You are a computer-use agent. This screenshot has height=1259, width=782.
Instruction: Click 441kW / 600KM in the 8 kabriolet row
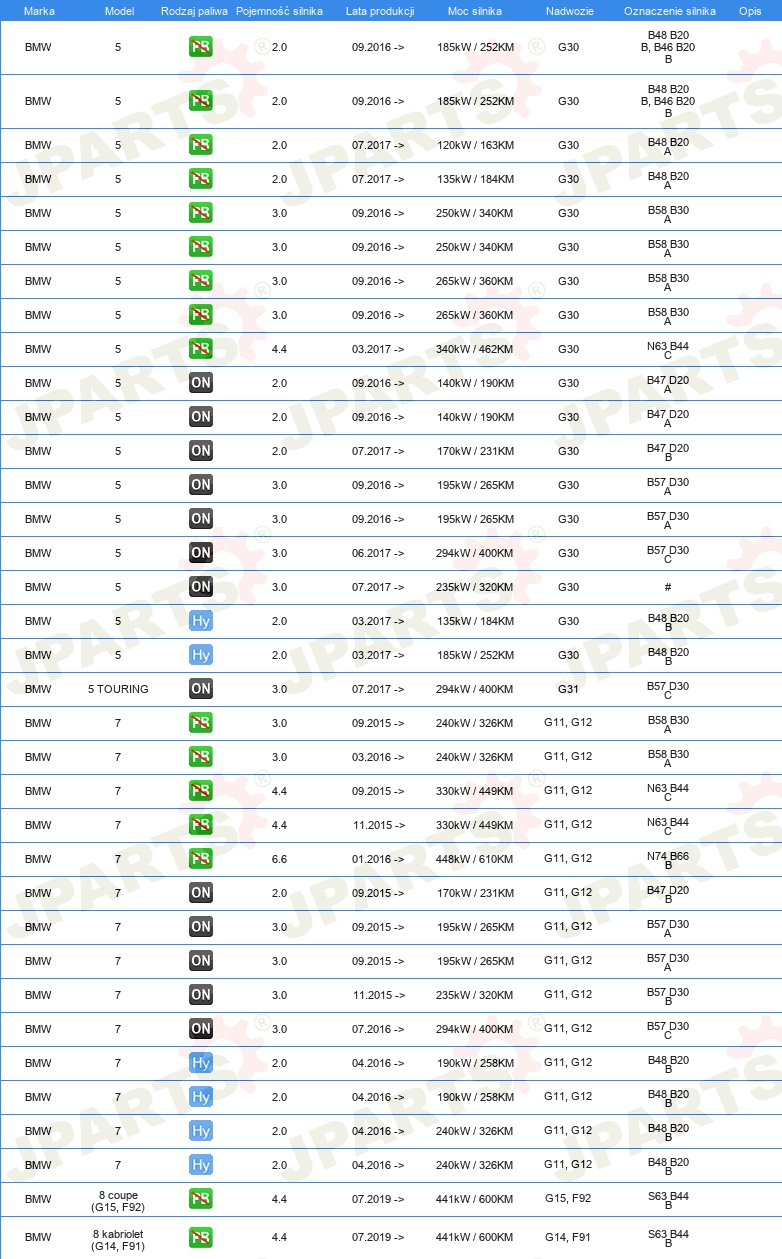point(475,1237)
